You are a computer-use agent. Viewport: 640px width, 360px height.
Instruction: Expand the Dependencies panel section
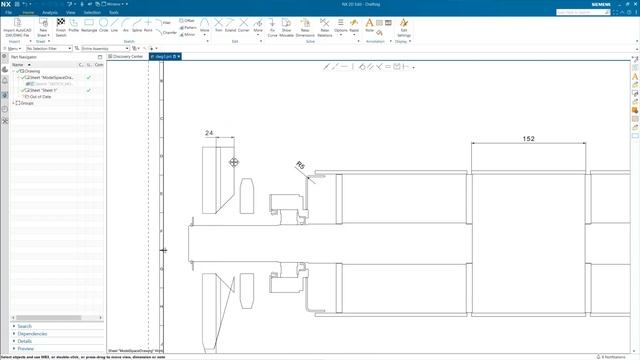tap(14, 334)
